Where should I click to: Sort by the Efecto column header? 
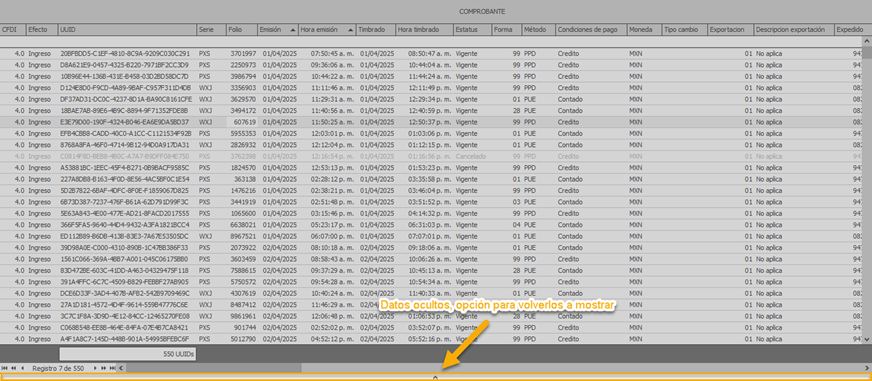click(x=42, y=29)
